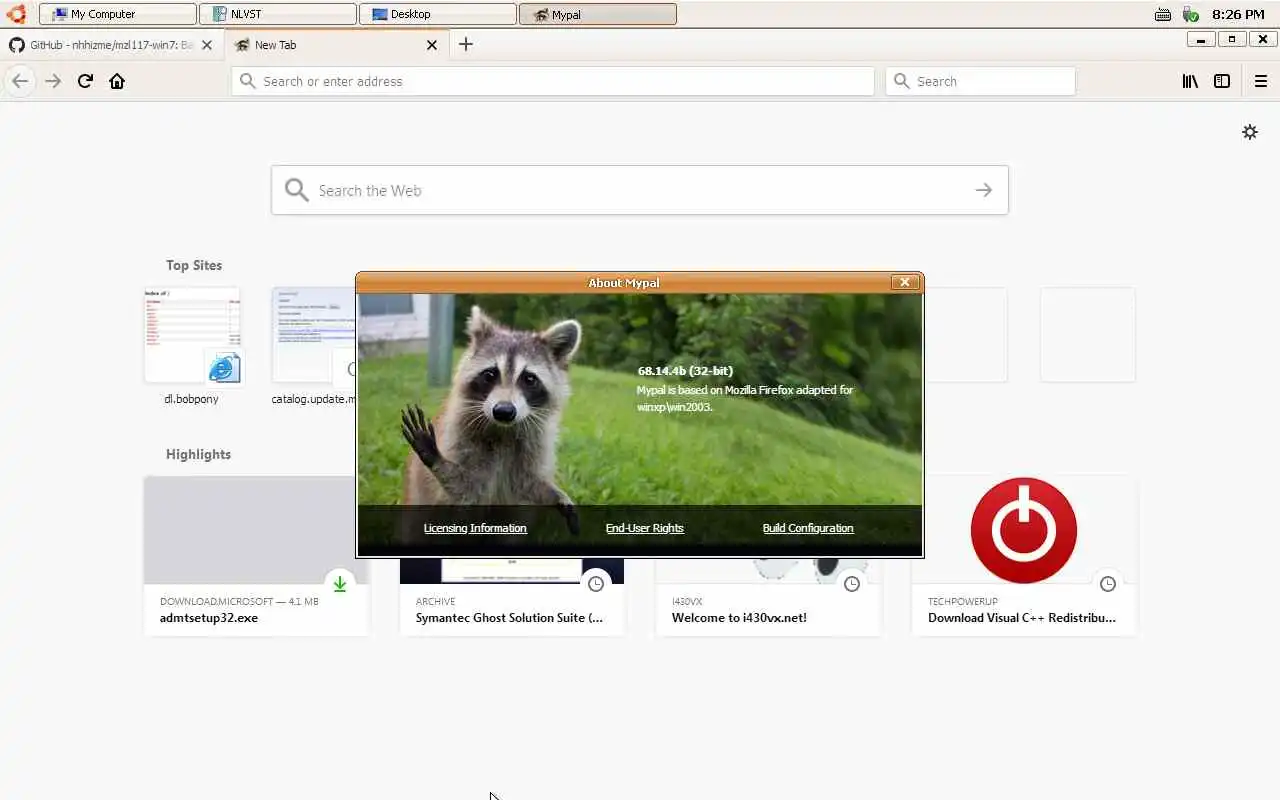This screenshot has height=800, width=1280.
Task: Open Welcome to i430vx.net highlight
Action: click(768, 596)
